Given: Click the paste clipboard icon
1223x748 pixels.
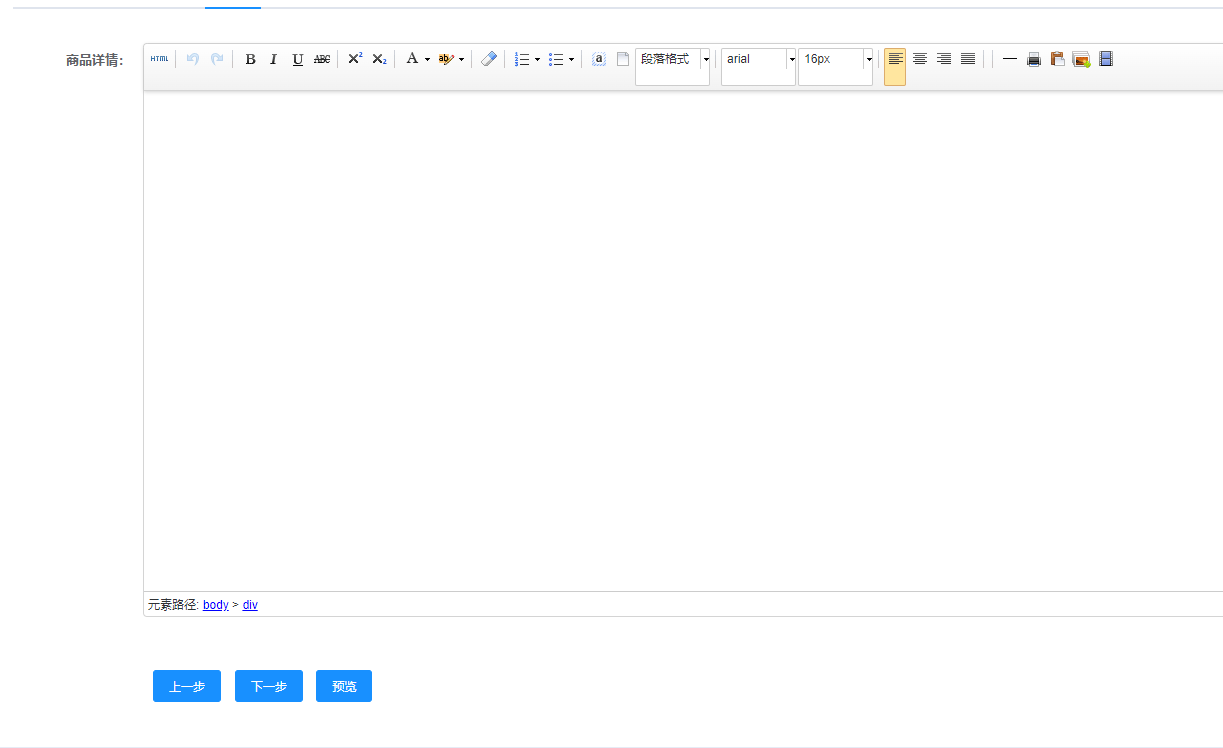Looking at the screenshot, I should point(1057,59).
